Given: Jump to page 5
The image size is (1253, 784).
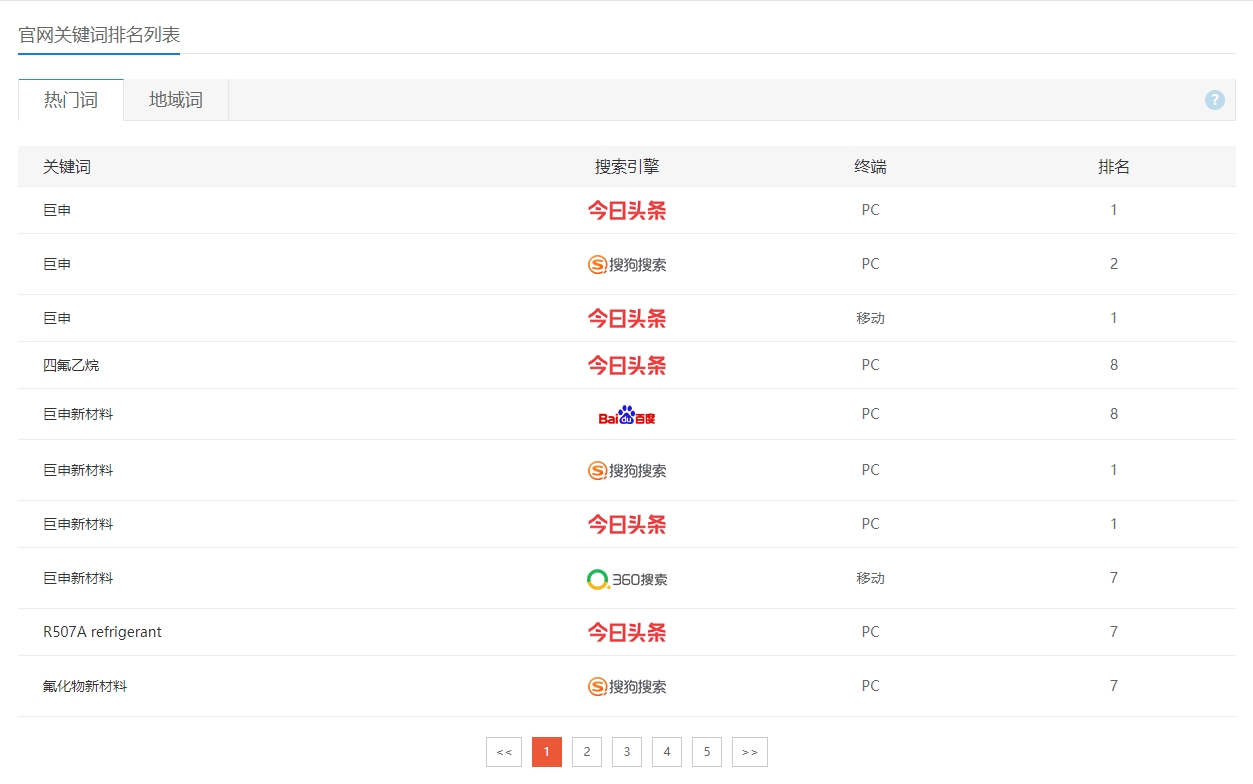Looking at the screenshot, I should click(707, 752).
